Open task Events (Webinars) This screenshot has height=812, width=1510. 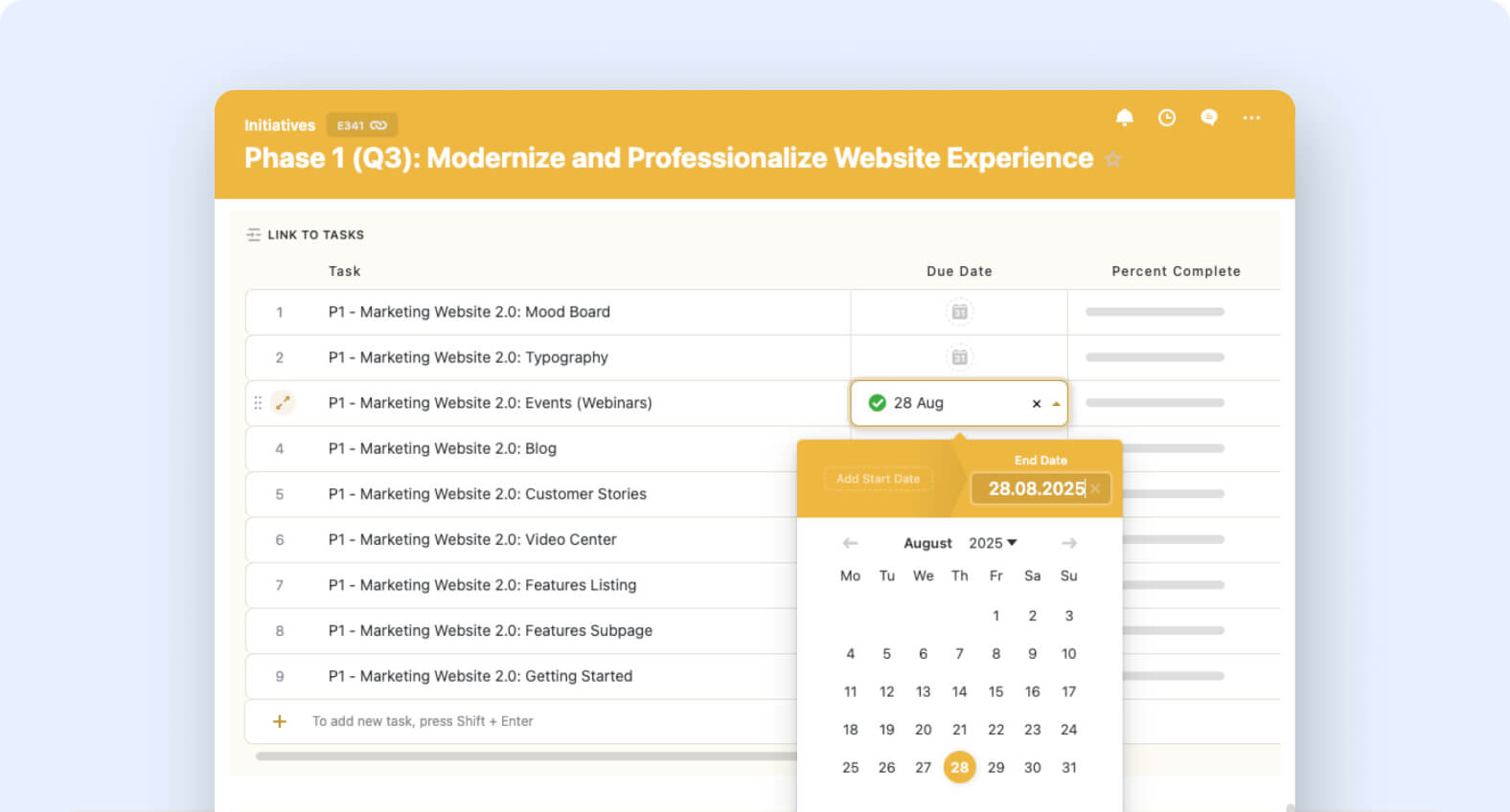491,403
